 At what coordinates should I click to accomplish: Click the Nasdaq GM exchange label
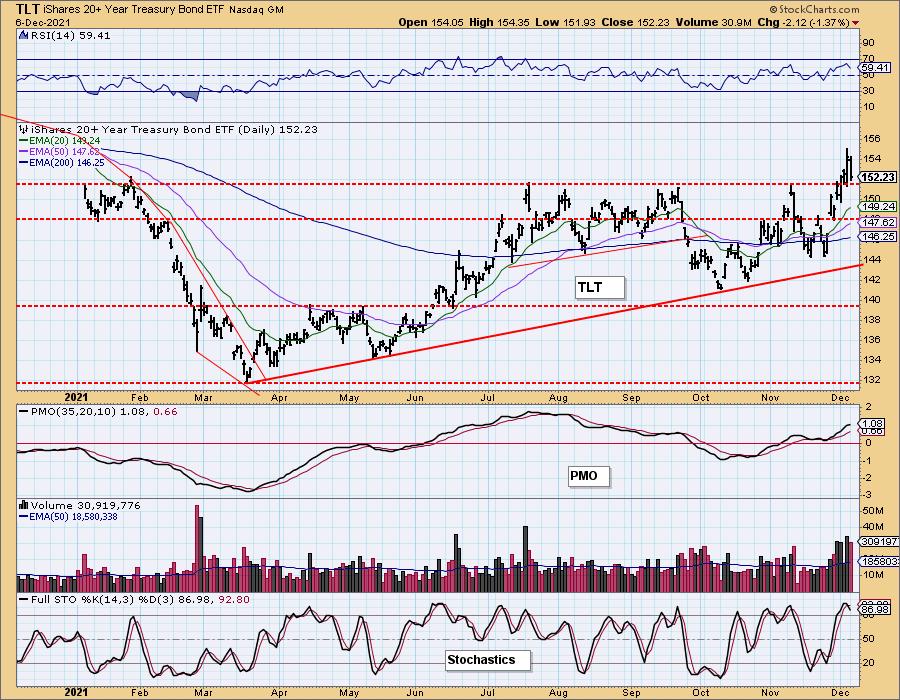(x=256, y=10)
